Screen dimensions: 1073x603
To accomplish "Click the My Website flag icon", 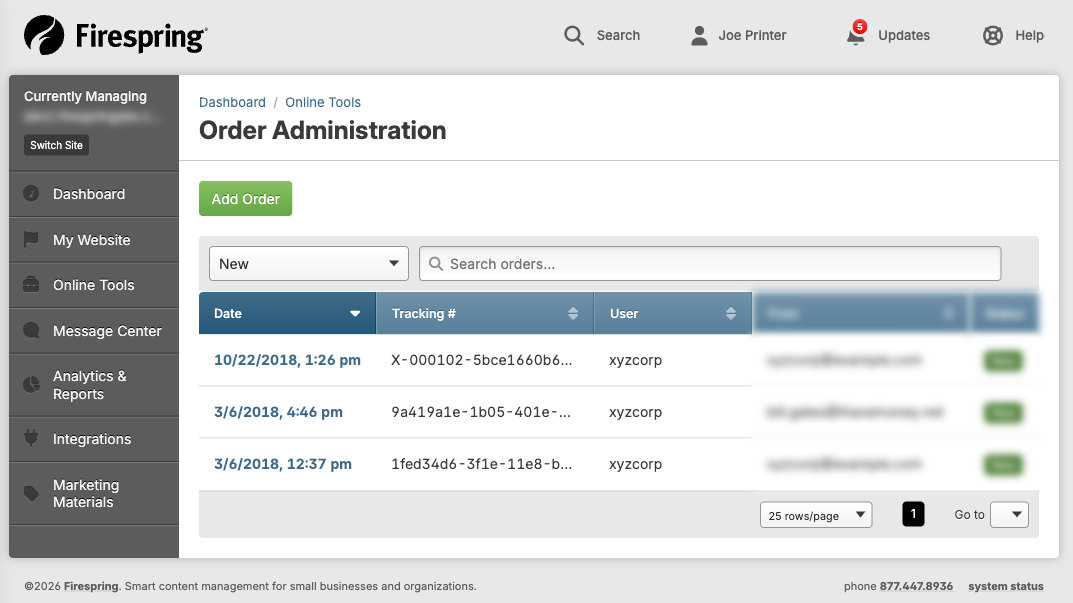I will [31, 240].
